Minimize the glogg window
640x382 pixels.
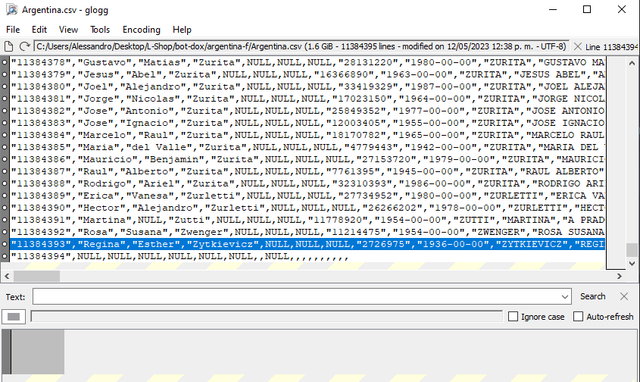(x=553, y=9)
